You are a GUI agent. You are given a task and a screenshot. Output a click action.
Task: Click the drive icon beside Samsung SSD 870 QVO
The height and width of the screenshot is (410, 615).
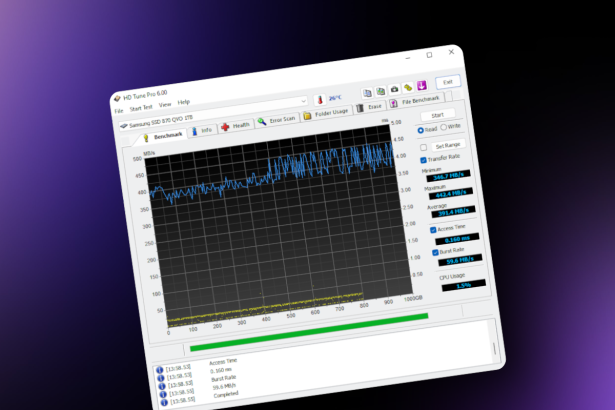(x=124, y=126)
